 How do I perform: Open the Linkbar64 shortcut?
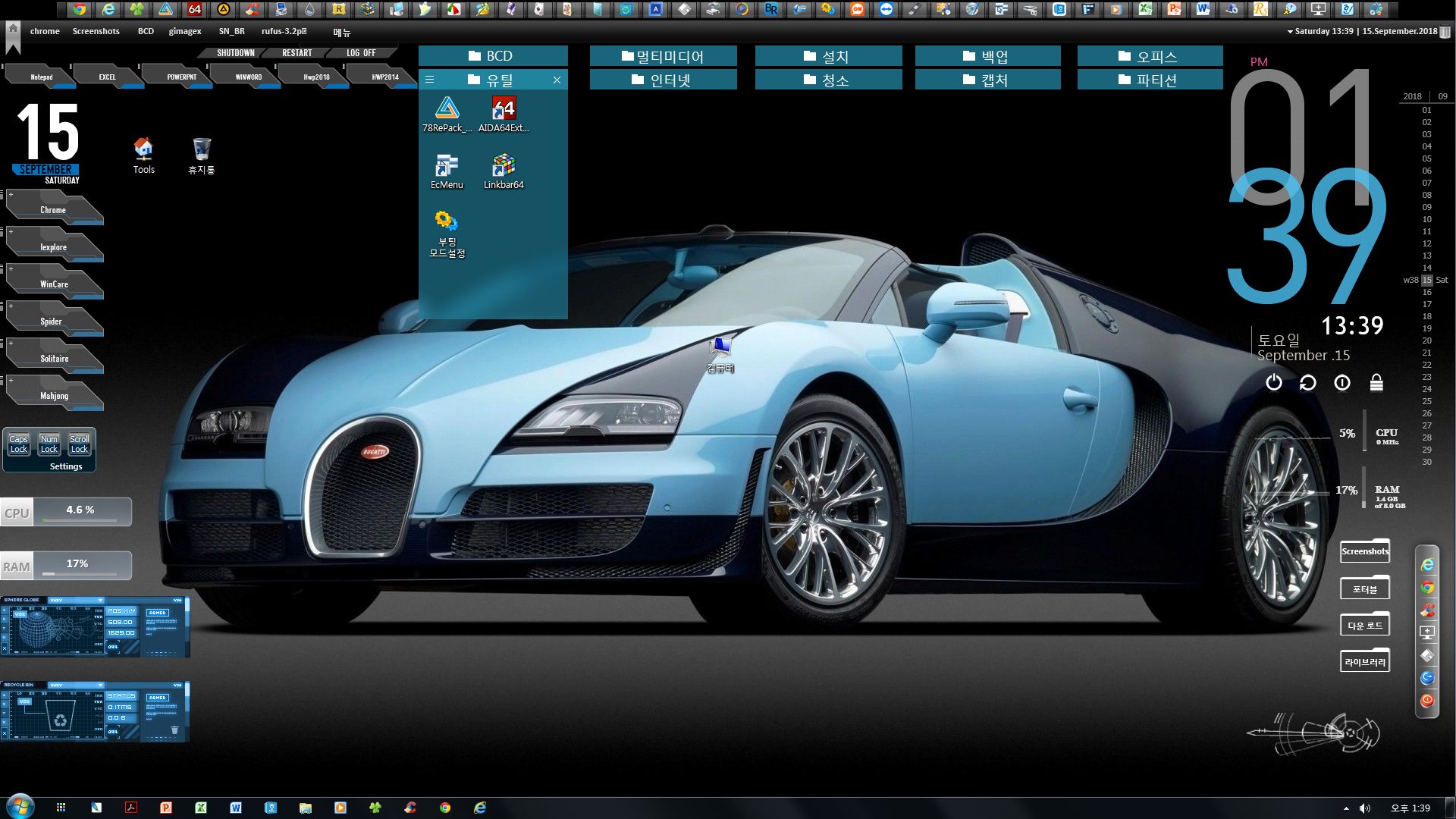click(504, 171)
